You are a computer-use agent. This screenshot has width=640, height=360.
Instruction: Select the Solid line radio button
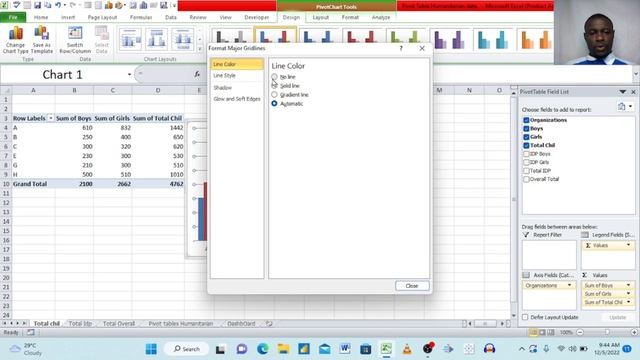click(x=274, y=86)
